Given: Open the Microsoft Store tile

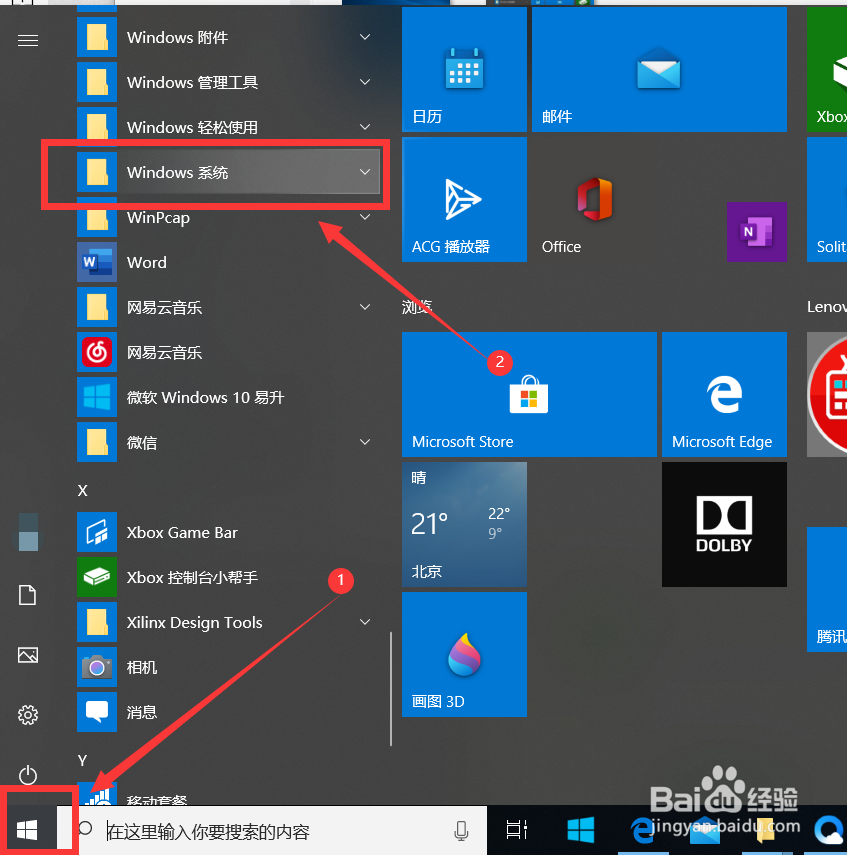Looking at the screenshot, I should (x=529, y=394).
